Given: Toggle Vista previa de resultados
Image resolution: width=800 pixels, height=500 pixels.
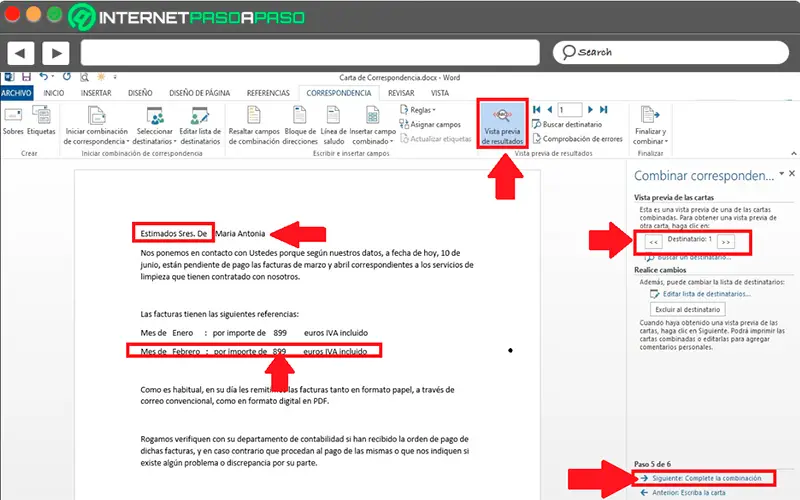Looking at the screenshot, I should [x=503, y=124].
